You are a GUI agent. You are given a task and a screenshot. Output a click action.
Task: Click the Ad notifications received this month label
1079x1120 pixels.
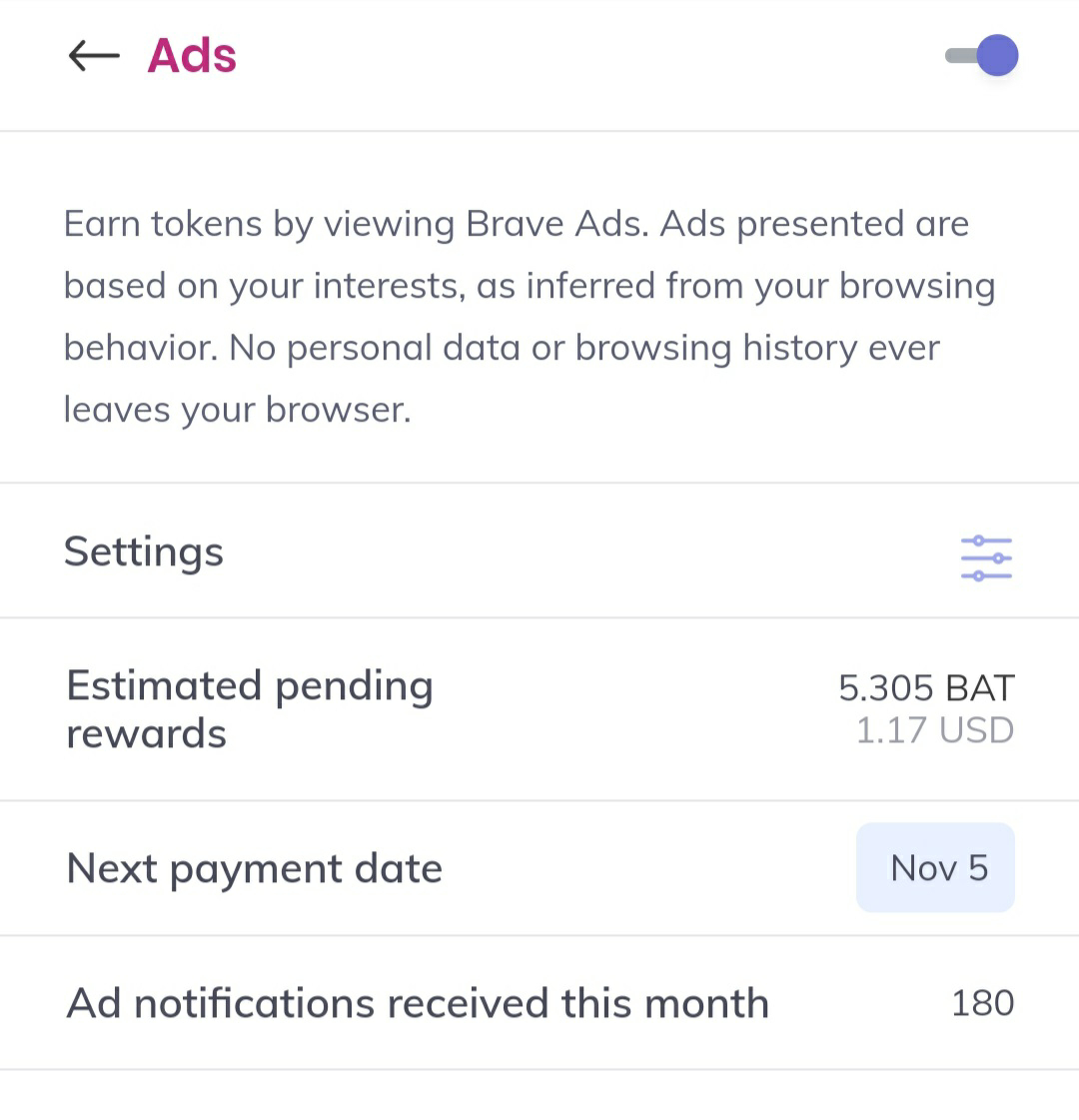(x=418, y=1003)
